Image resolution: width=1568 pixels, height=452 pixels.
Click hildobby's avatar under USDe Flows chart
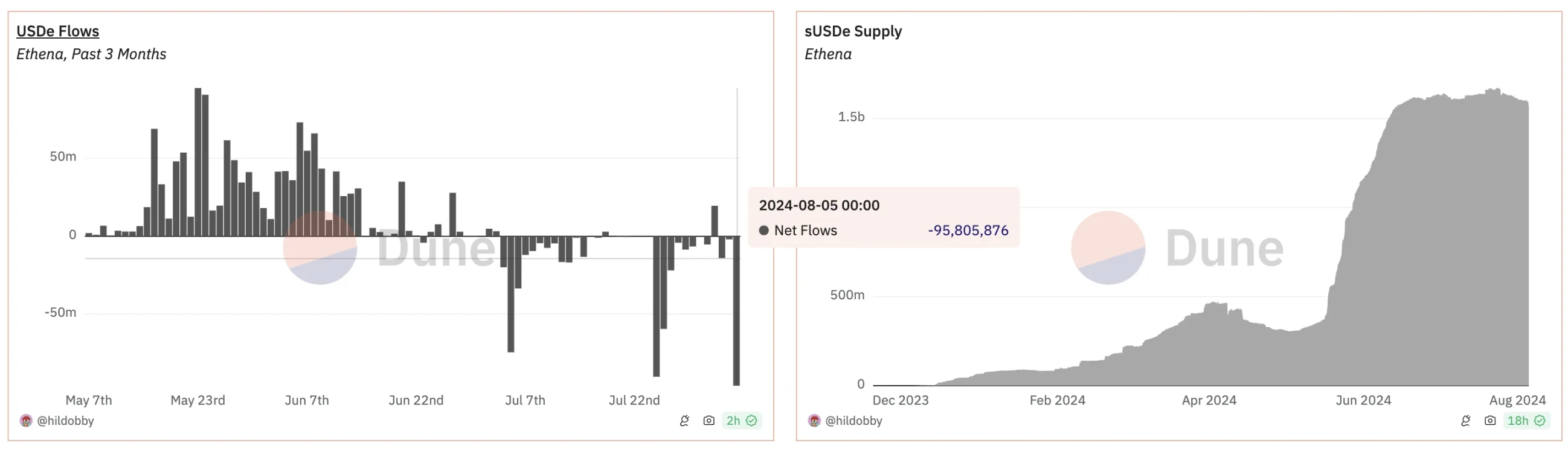pyautogui.click(x=25, y=421)
